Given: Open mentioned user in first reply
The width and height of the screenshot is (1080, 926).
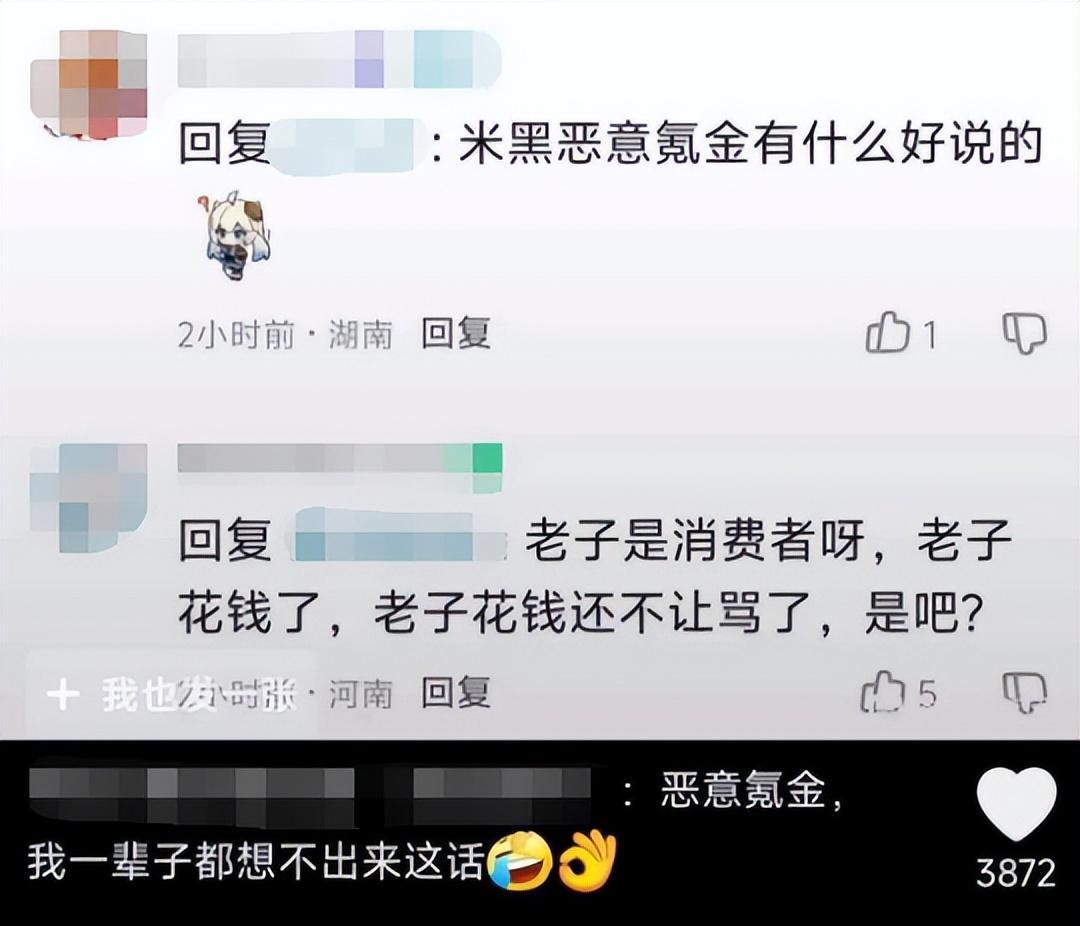Looking at the screenshot, I should pos(342,145).
